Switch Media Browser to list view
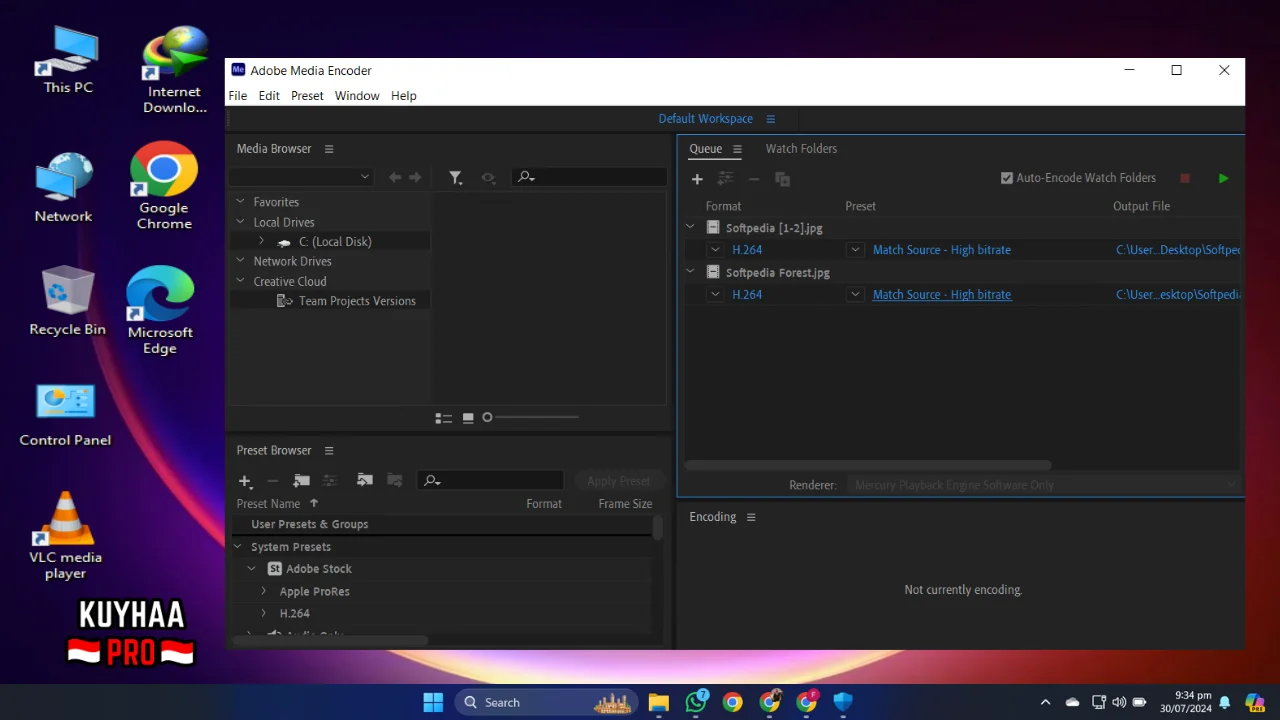This screenshot has width=1280, height=720. click(x=444, y=418)
